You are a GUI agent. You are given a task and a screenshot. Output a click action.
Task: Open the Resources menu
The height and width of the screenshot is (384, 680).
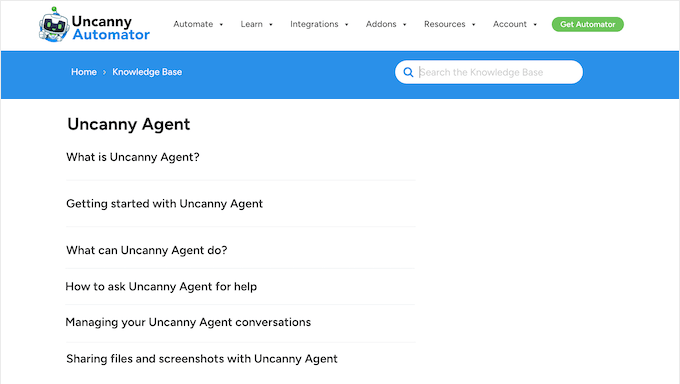(445, 24)
